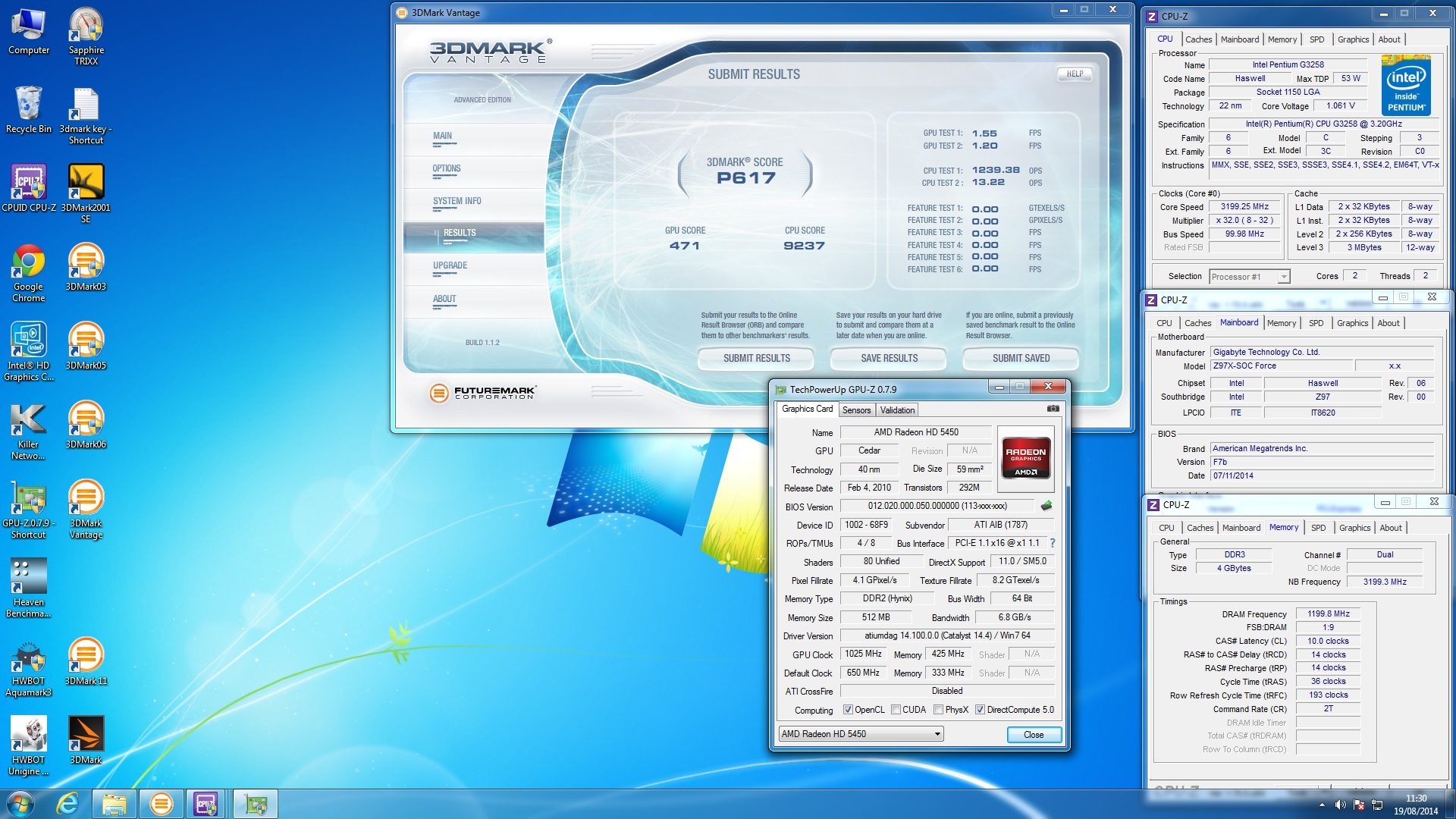Open SPD tab in top CPU-Z window
Screen dimensions: 1456x819
pos(1316,39)
